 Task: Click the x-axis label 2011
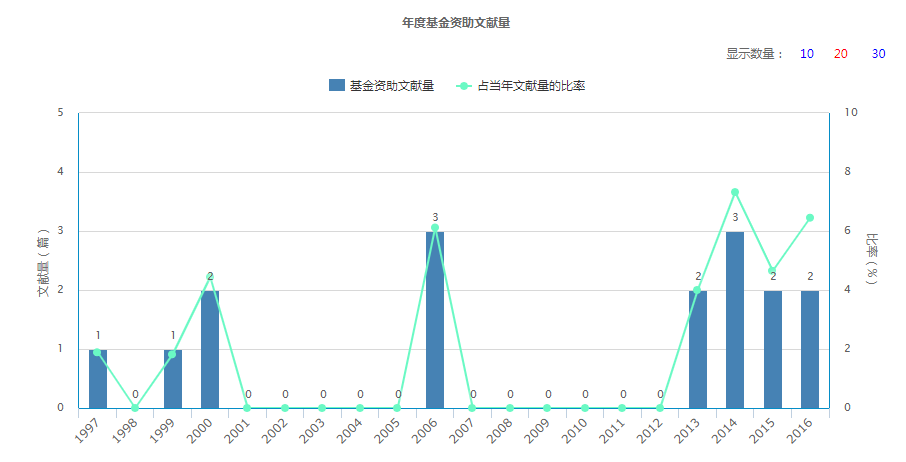point(612,430)
